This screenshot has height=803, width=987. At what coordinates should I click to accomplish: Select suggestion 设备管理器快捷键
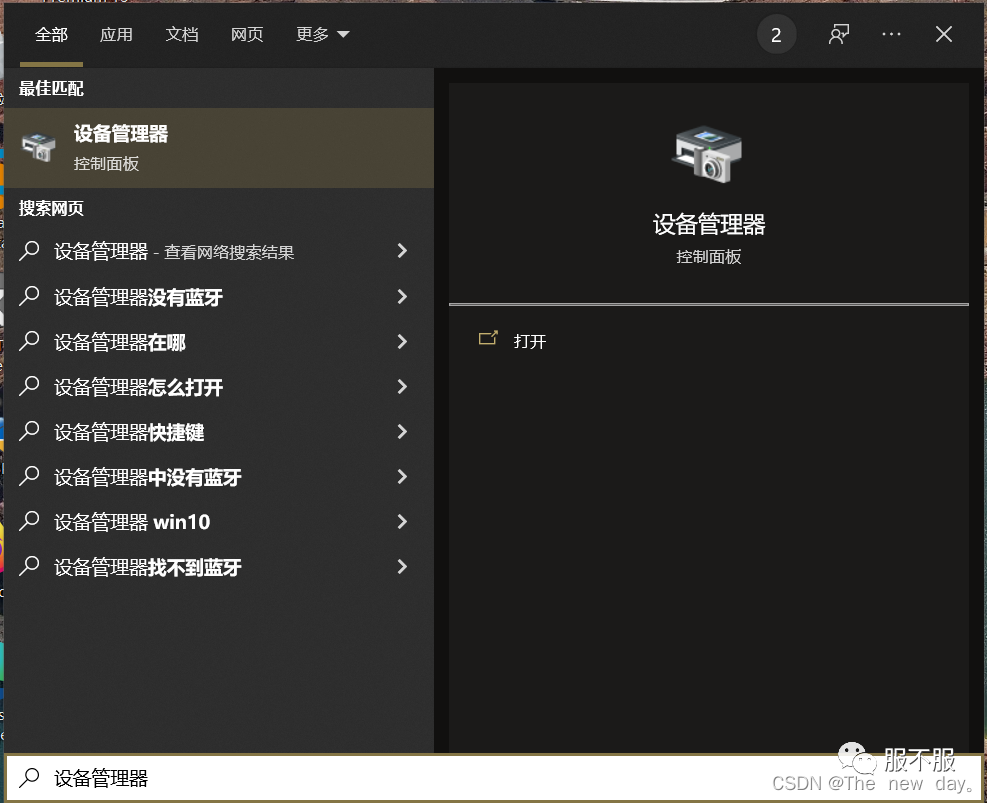click(x=219, y=432)
